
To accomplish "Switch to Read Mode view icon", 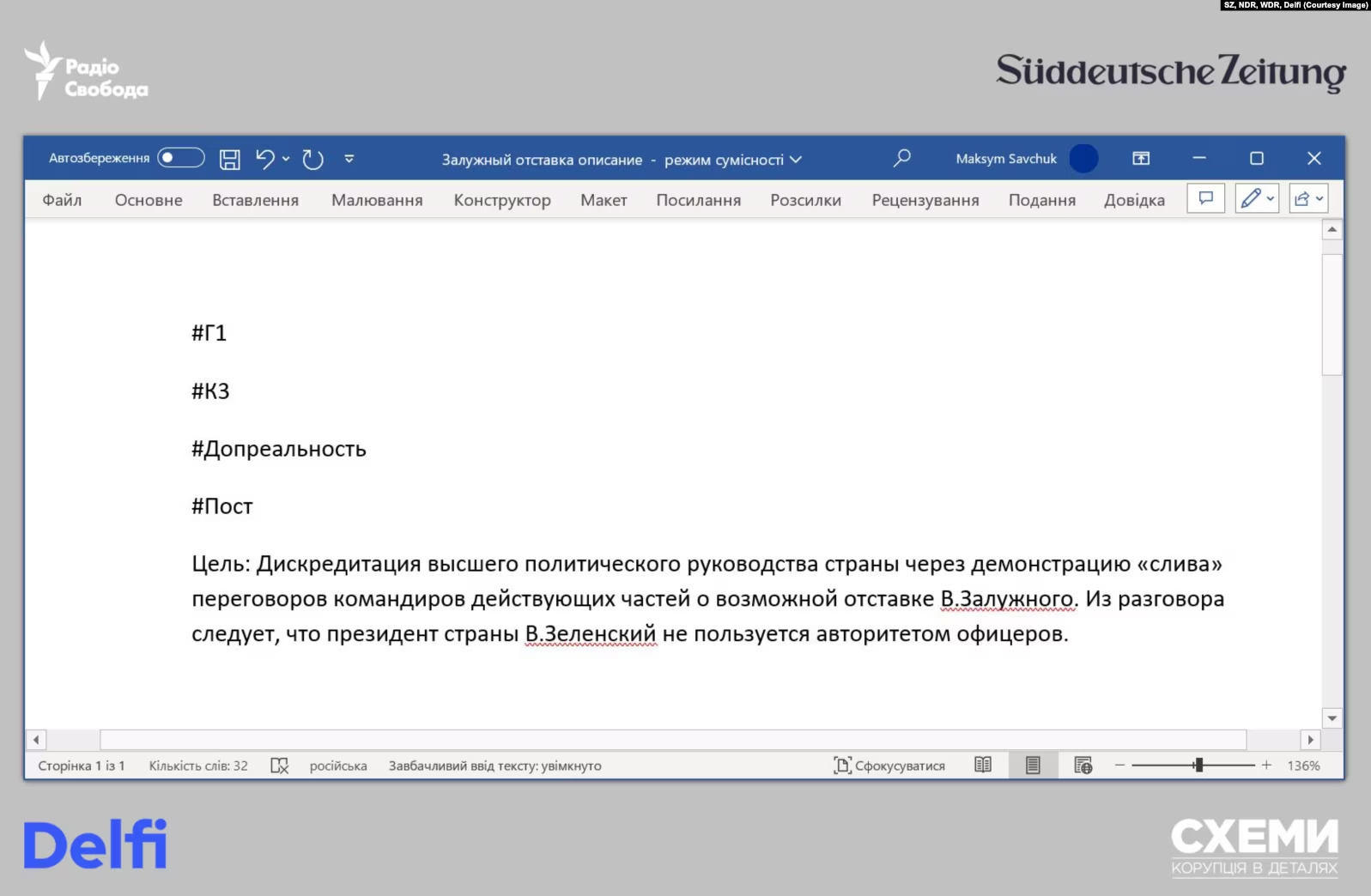I will coord(983,765).
